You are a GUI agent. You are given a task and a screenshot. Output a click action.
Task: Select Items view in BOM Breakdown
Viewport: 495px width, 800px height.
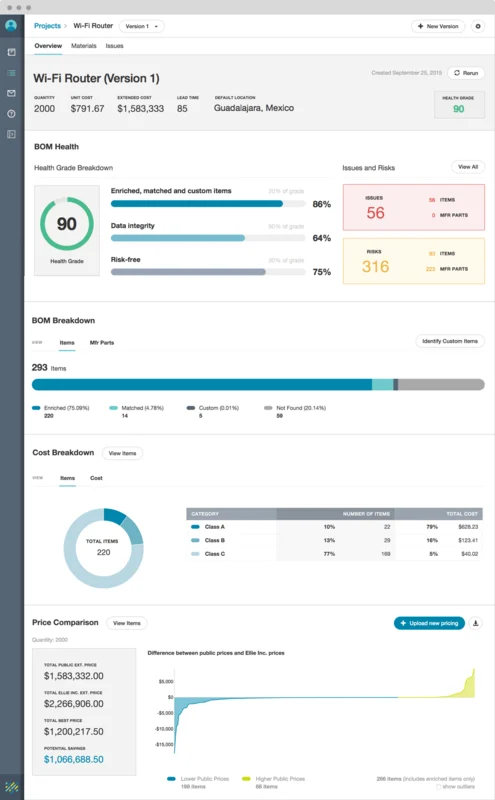pos(67,343)
